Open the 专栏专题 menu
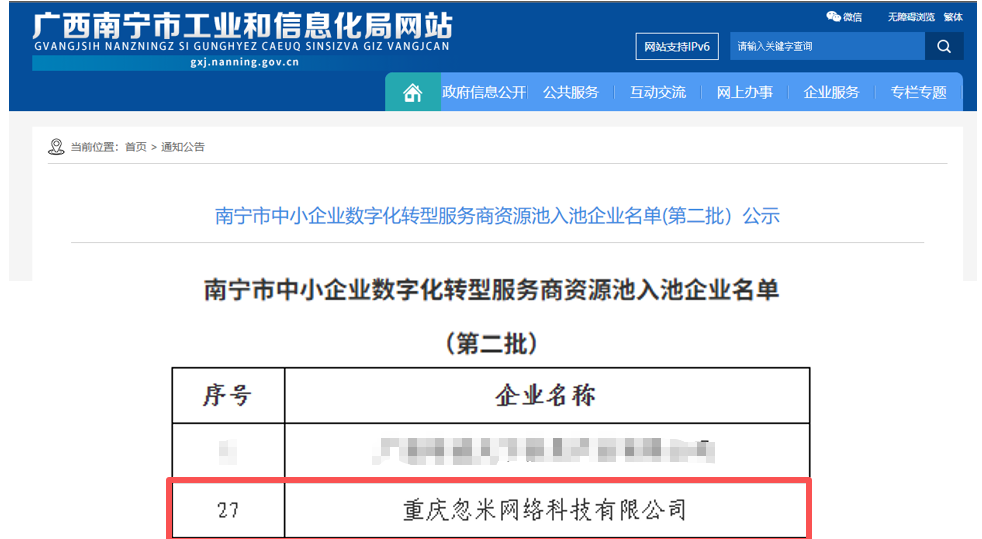This screenshot has width=982, height=539. click(x=918, y=93)
